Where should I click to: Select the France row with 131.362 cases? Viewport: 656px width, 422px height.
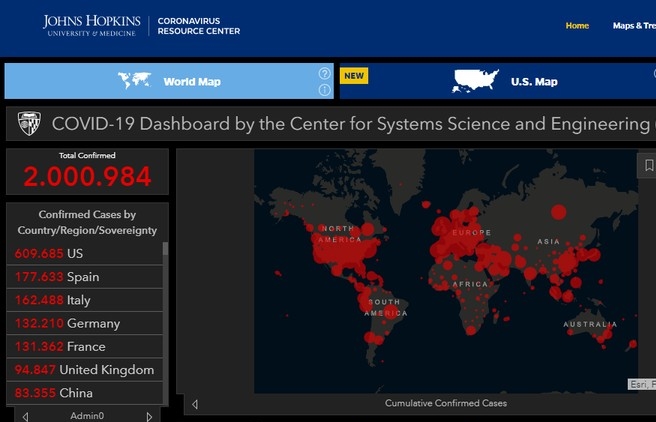[85, 346]
